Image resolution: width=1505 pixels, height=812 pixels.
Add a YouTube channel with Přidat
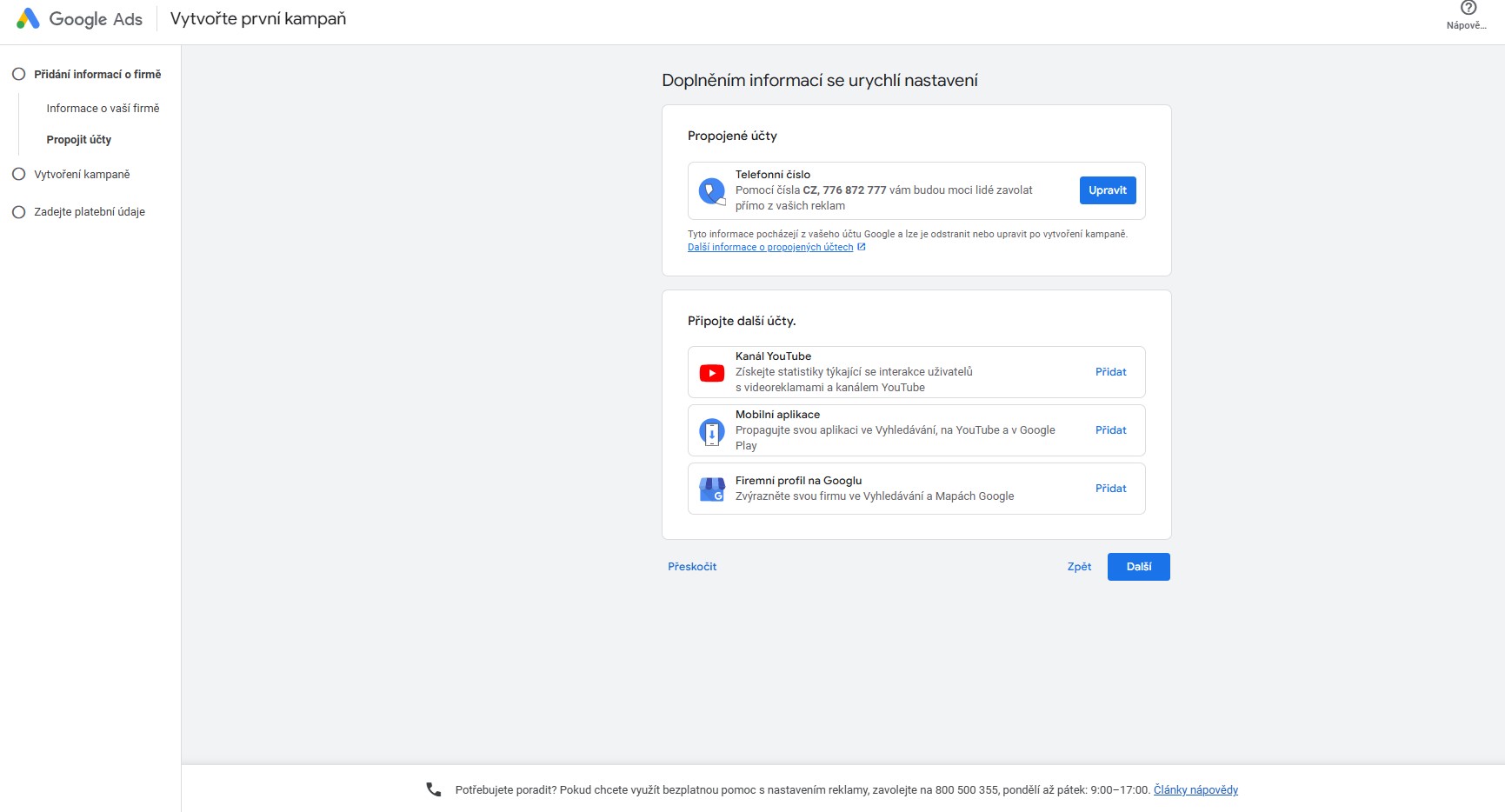click(1110, 372)
